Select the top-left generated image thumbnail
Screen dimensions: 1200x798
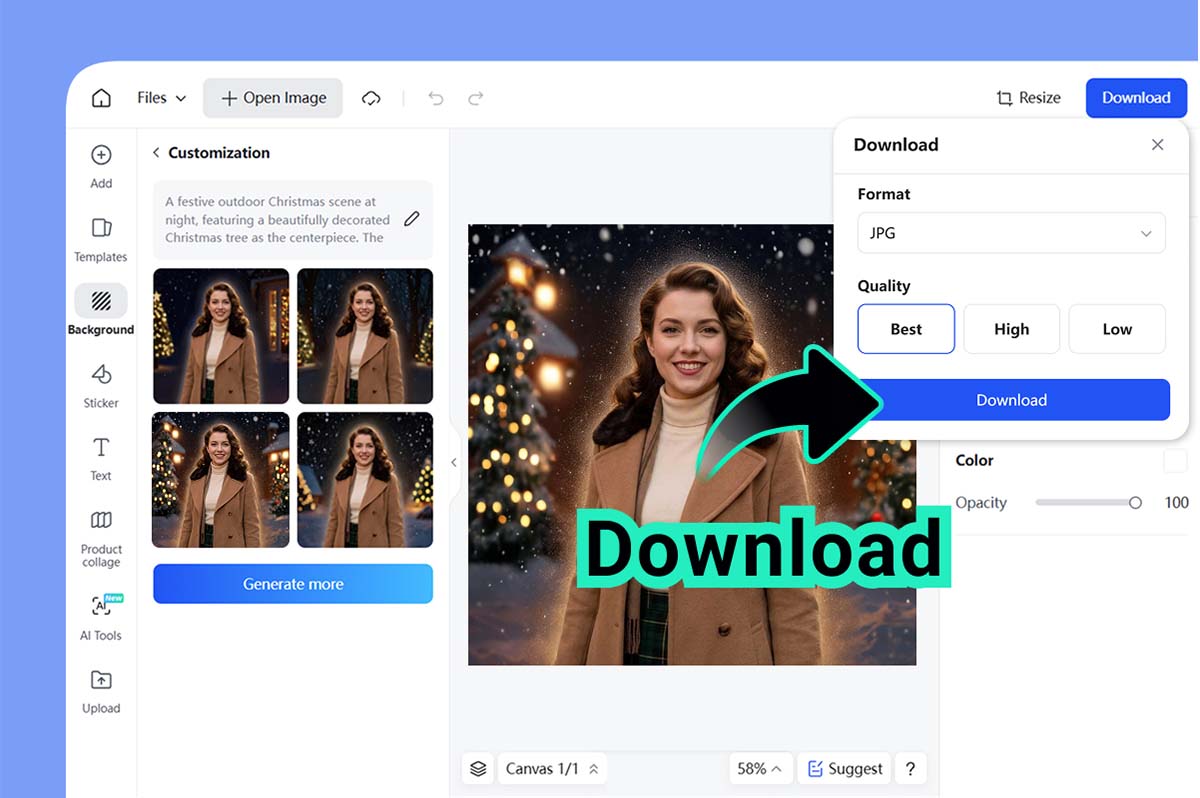pos(220,336)
